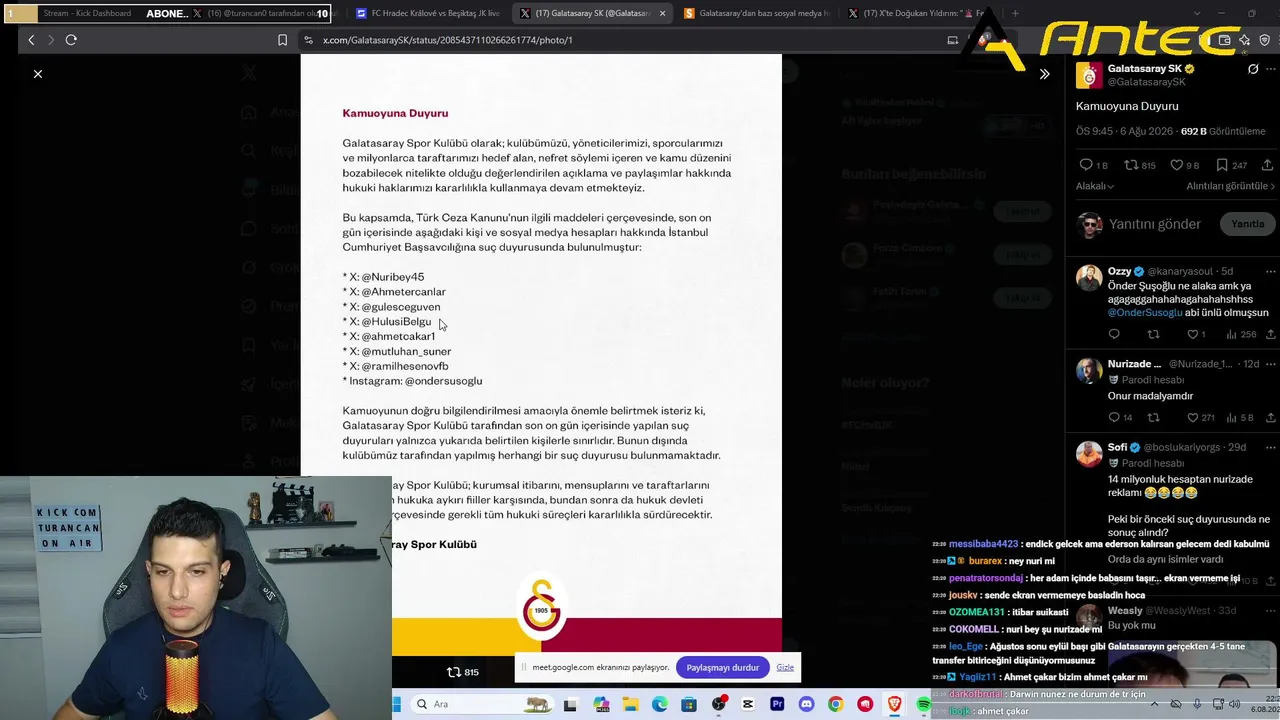Open Grok actions icon on Galatasaray tweet
Image resolution: width=1280 pixels, height=720 pixels.
click(x=1253, y=69)
